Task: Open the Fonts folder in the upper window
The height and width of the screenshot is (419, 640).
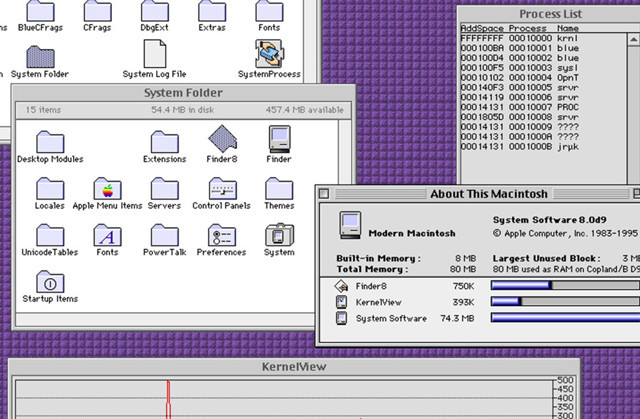Action: 269,11
